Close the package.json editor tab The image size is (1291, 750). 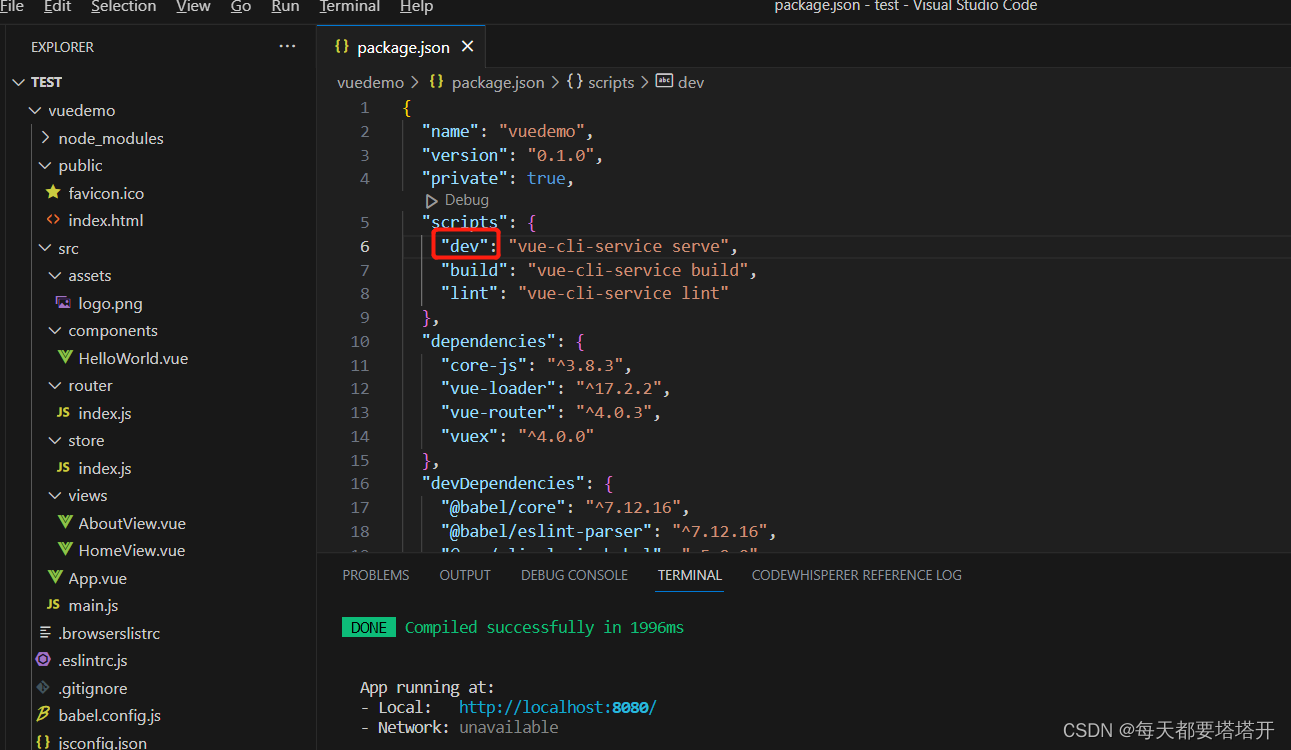coord(467,47)
